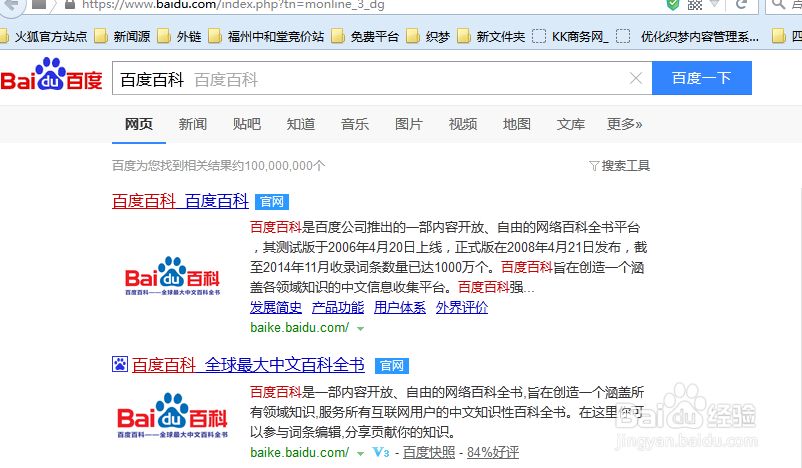
Task: Expand first result's baike.baidu.com dropdown arrow
Action: (x=361, y=329)
